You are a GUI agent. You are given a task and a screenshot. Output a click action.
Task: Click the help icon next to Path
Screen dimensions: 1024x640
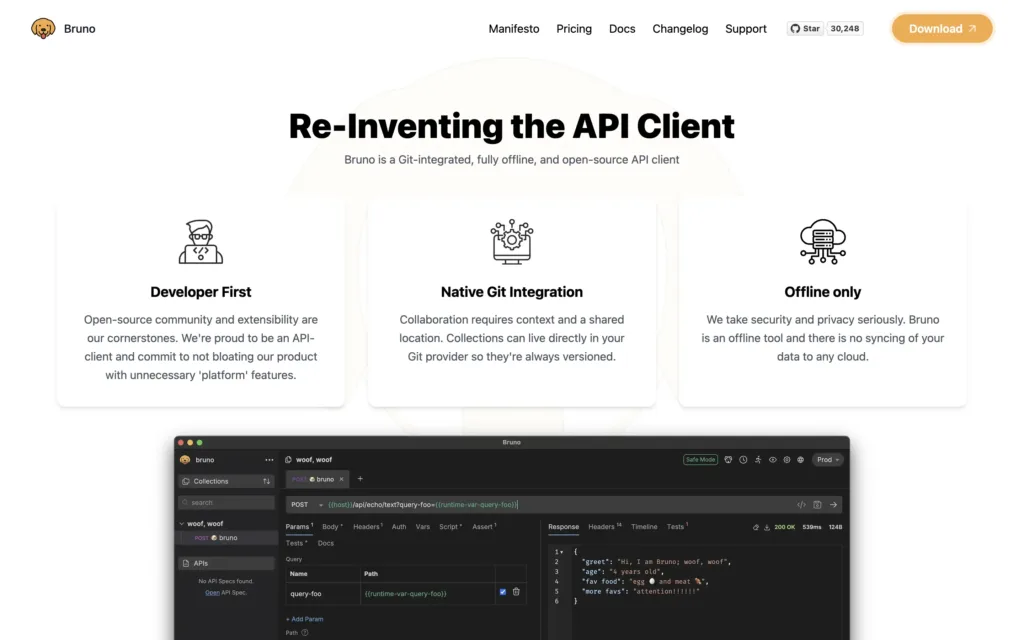(304, 632)
